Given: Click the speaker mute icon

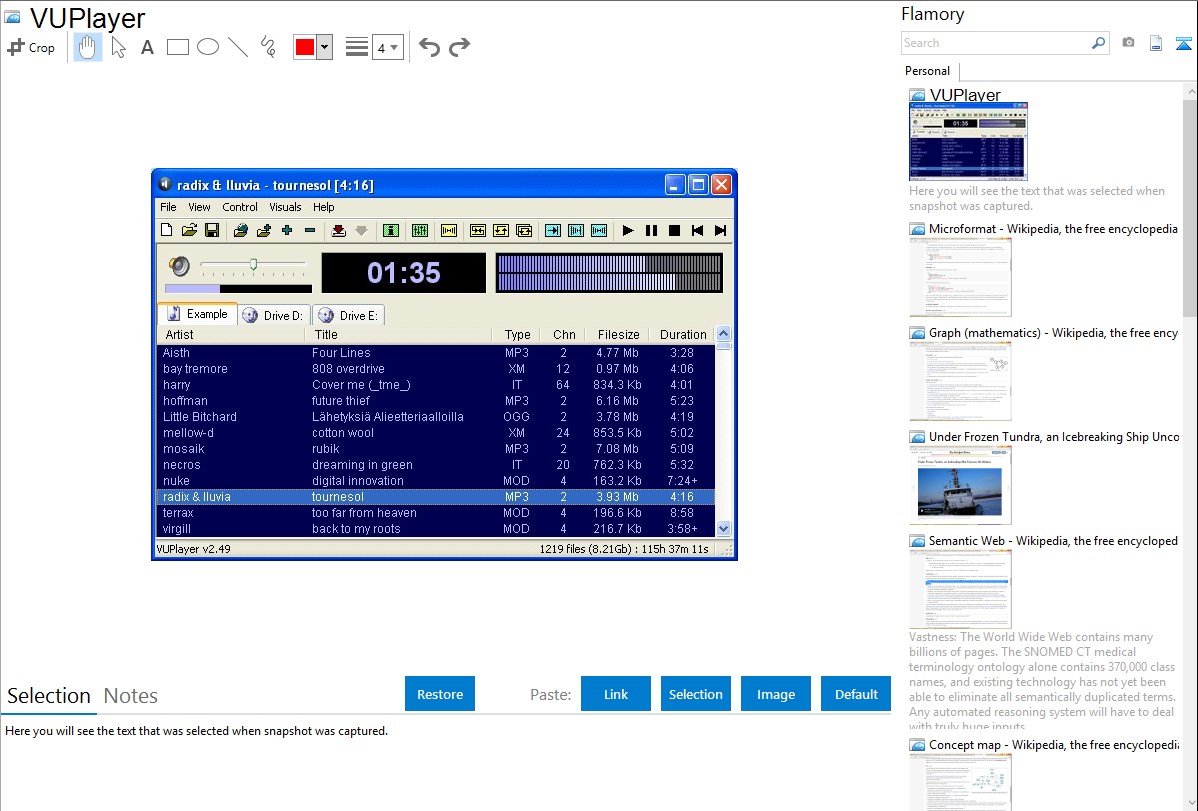Looking at the screenshot, I should point(180,266).
